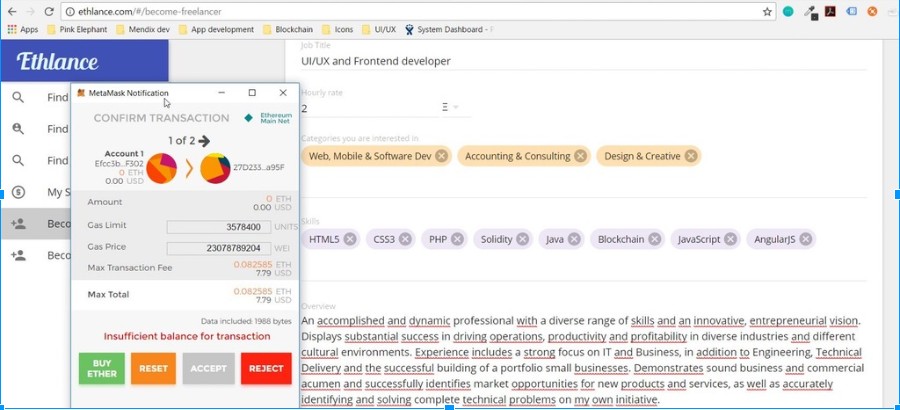Image resolution: width=900 pixels, height=410 pixels.
Task: Click the blue extension icon in the toolbar
Action: (852, 11)
